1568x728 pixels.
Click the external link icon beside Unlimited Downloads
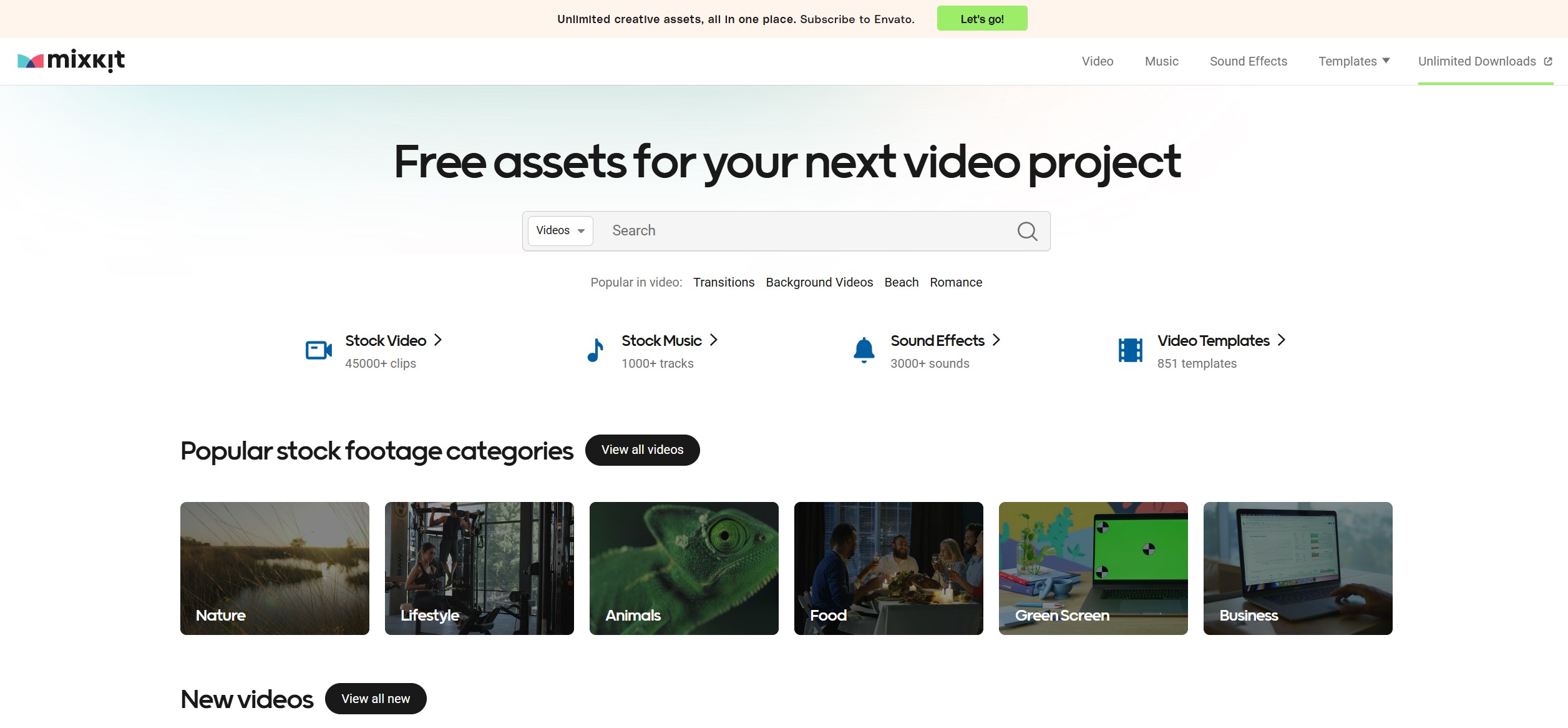click(x=1548, y=61)
